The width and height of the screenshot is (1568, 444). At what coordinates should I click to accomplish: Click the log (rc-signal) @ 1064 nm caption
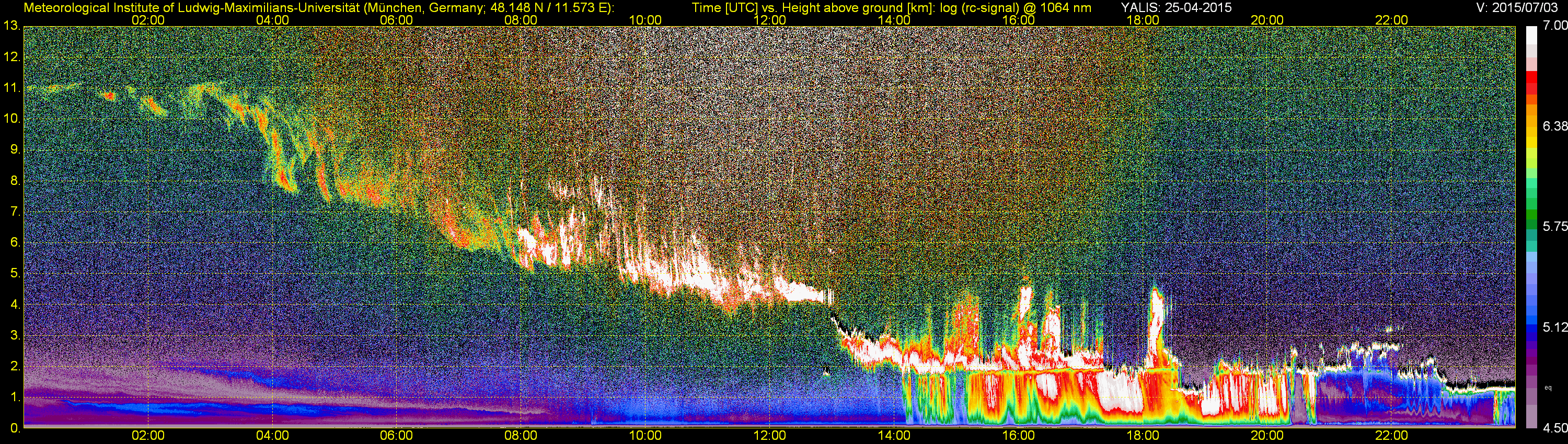[x=1016, y=7]
